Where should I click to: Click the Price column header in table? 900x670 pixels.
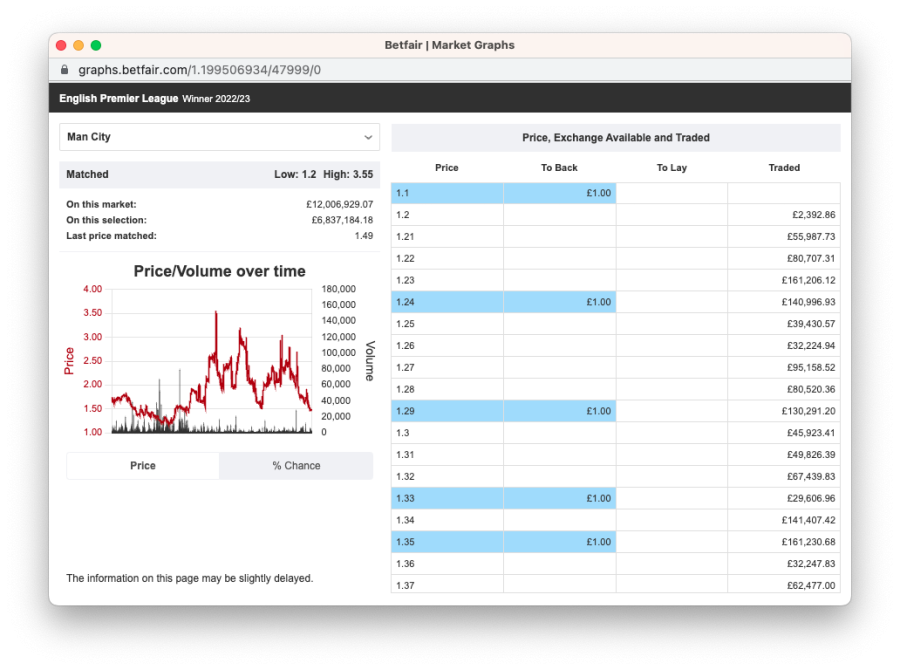447,168
